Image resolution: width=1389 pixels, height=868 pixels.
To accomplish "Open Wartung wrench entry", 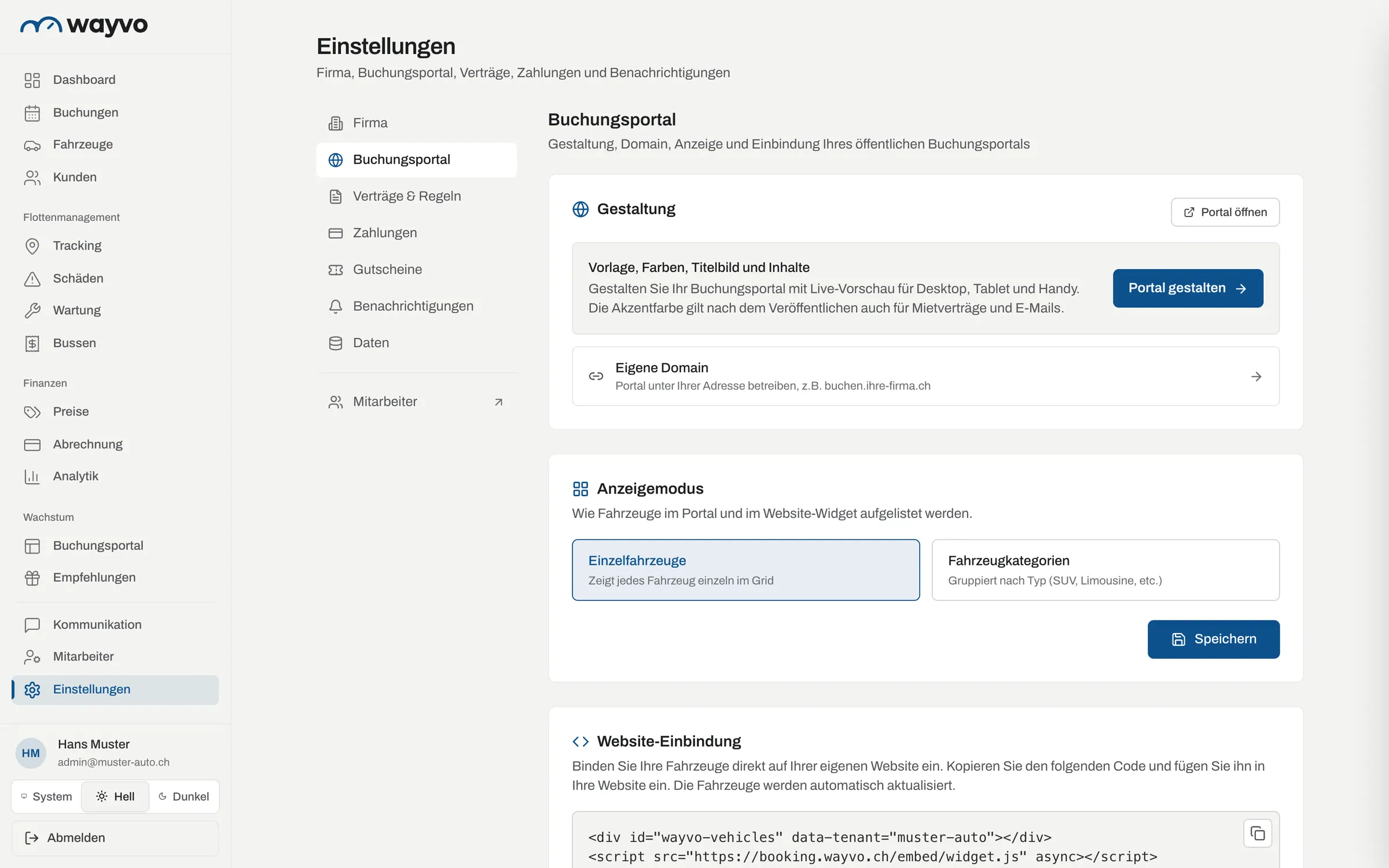I will pyautogui.click(x=115, y=311).
